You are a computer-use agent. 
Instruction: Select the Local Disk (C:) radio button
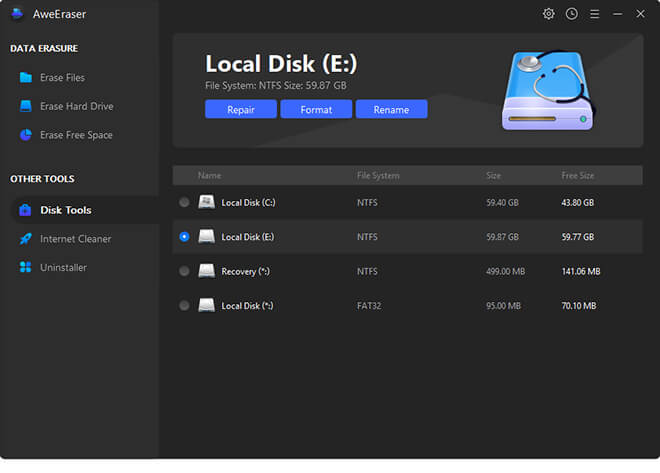tap(184, 202)
